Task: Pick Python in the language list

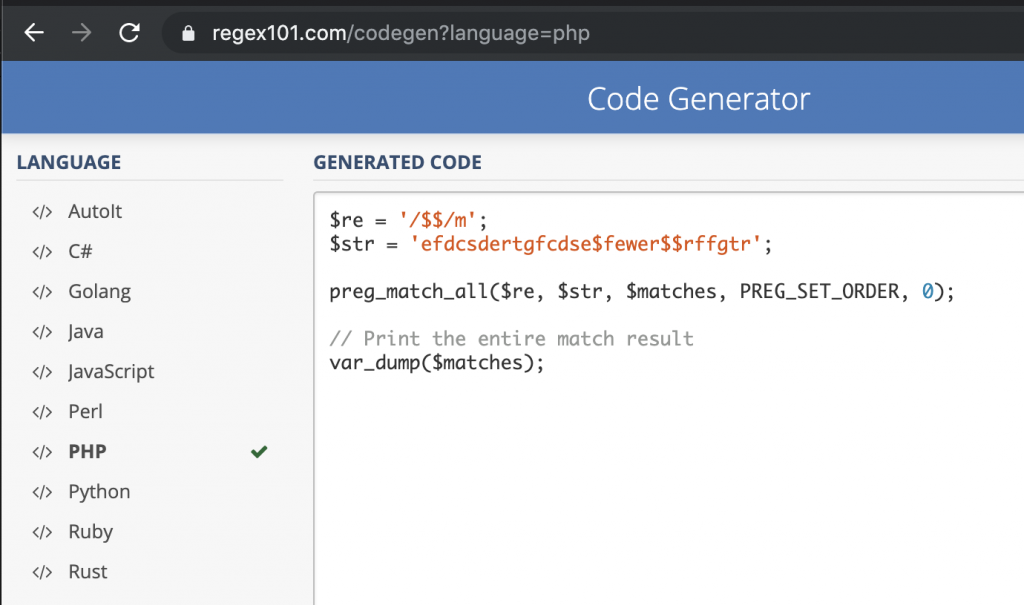Action: pos(99,492)
